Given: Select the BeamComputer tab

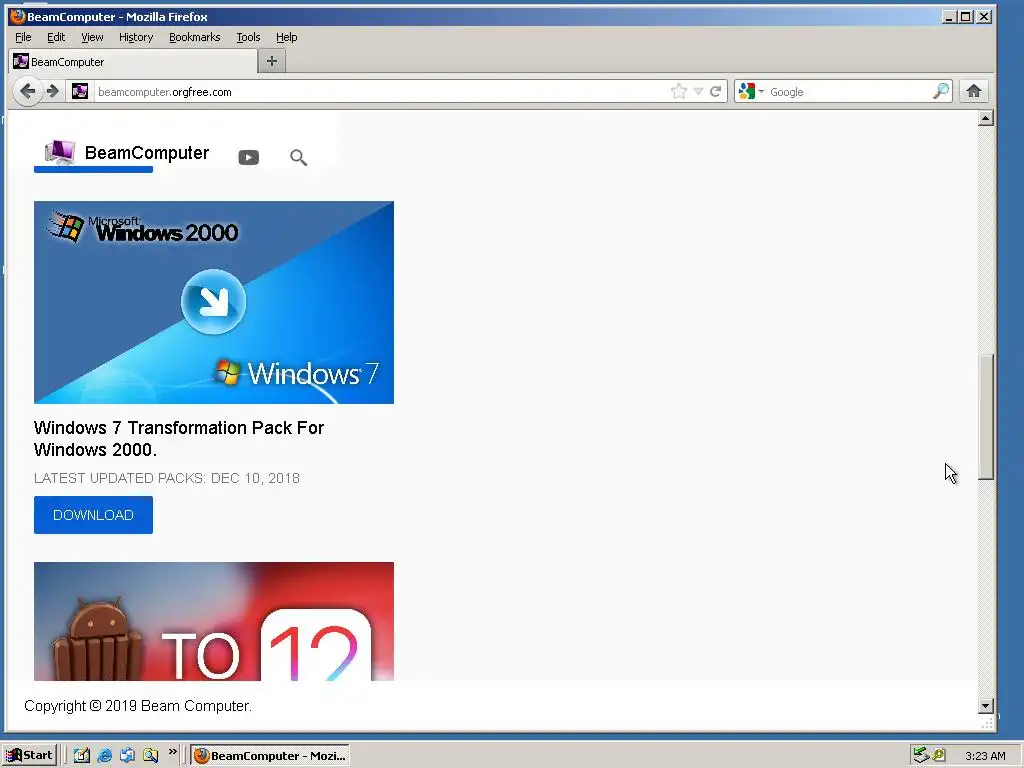Looking at the screenshot, I should click(x=133, y=62).
